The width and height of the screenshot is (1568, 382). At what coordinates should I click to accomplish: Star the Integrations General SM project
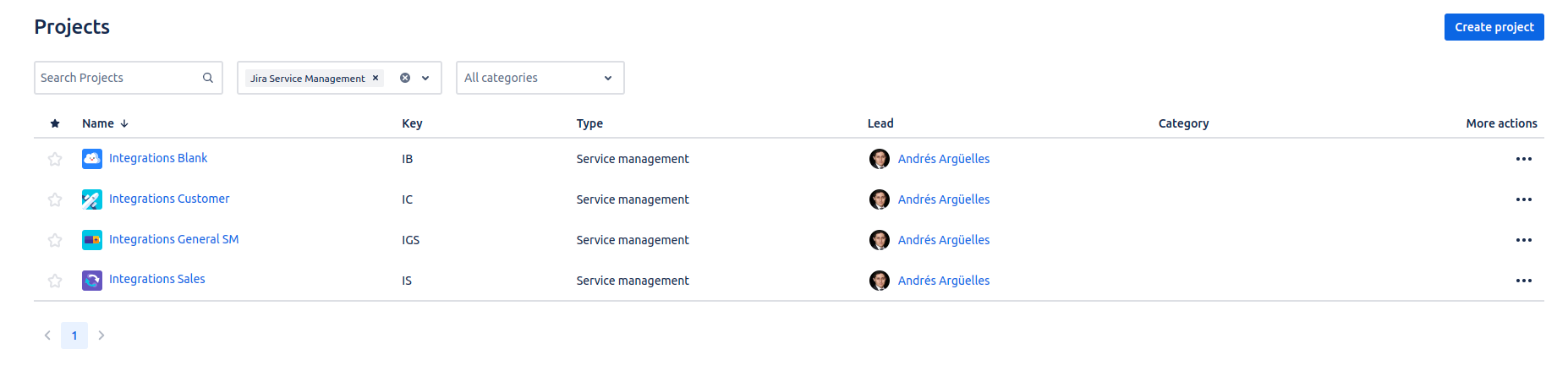pos(55,240)
